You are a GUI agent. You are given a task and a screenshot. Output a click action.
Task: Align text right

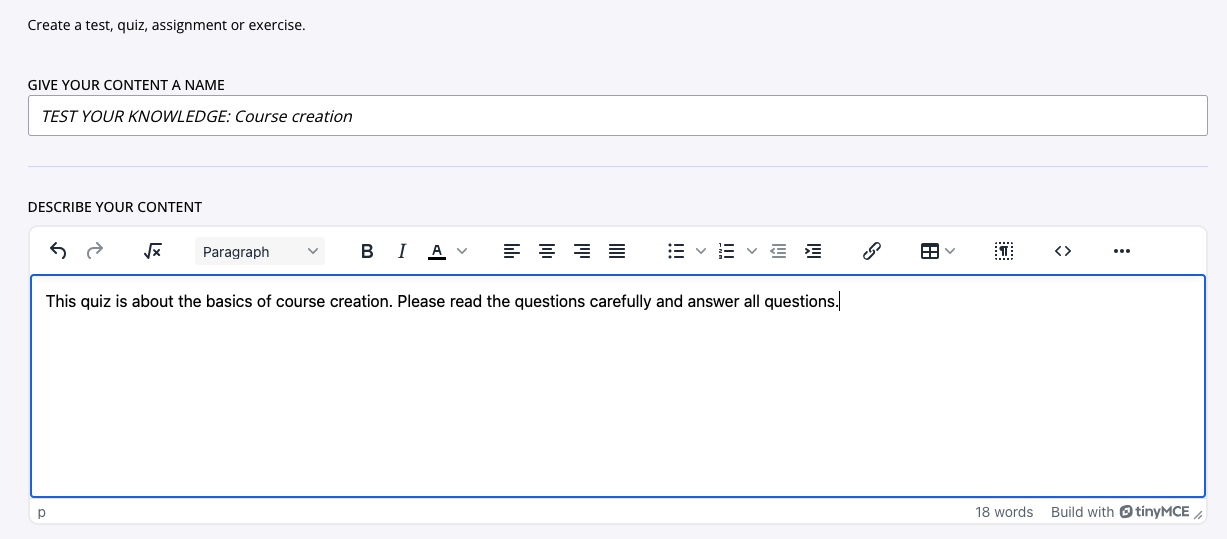582,251
